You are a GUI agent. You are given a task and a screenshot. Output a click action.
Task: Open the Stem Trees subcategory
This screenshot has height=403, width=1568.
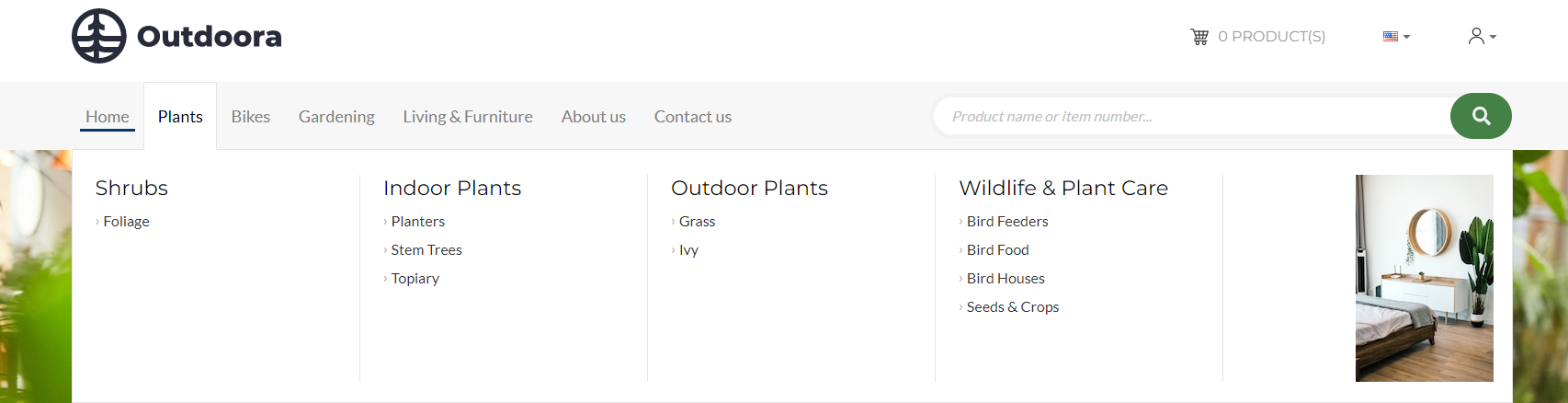[x=426, y=250]
